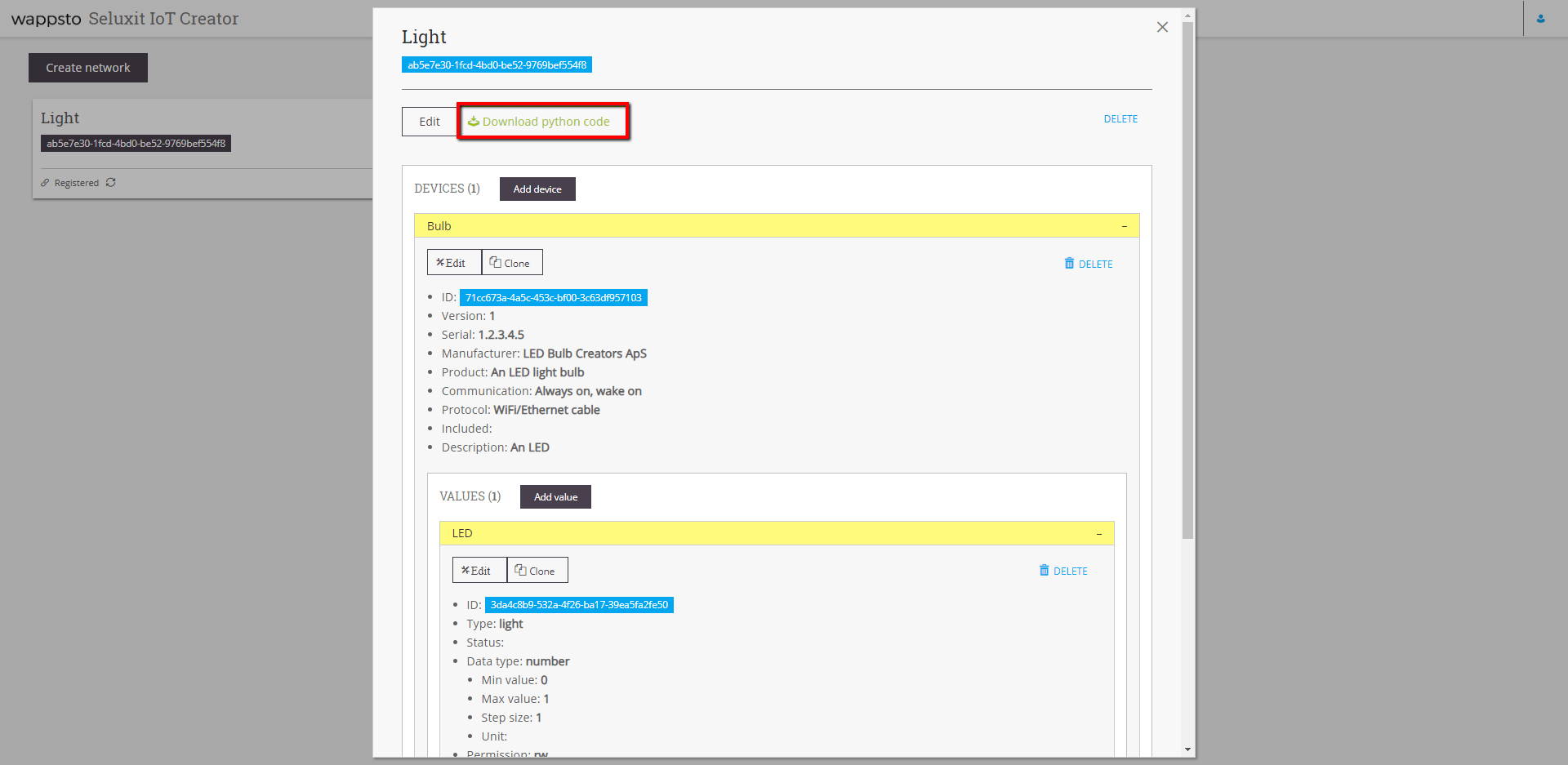The height and width of the screenshot is (765, 1568).
Task: Click Max value 1 text
Action: pyautogui.click(x=515, y=699)
